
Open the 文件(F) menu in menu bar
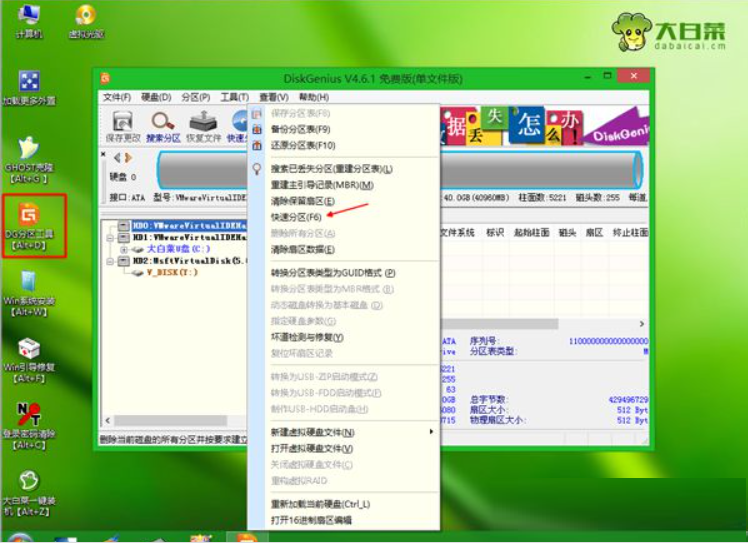(x=116, y=97)
